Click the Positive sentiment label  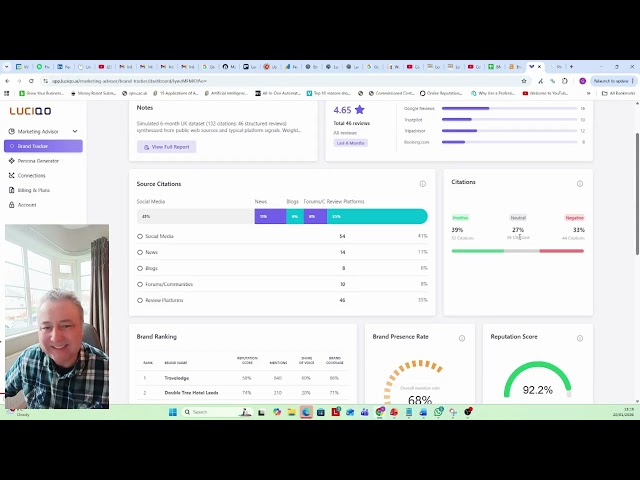pos(460,218)
